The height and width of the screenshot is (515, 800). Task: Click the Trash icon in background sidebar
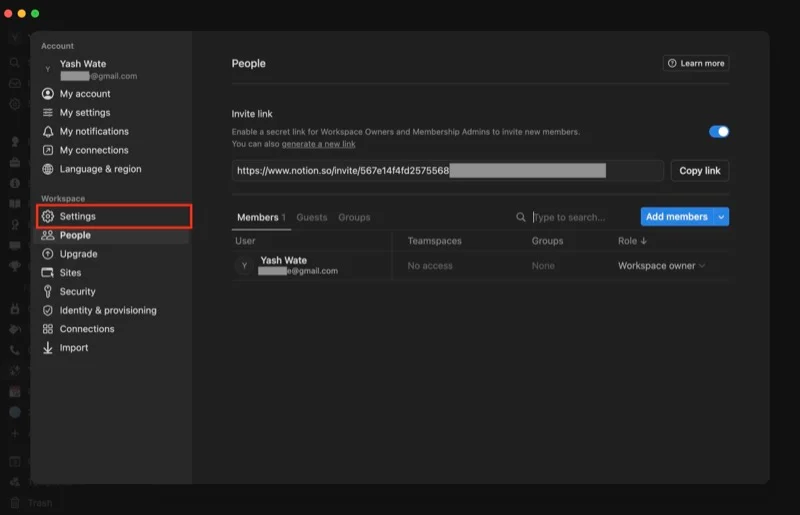pos(15,503)
